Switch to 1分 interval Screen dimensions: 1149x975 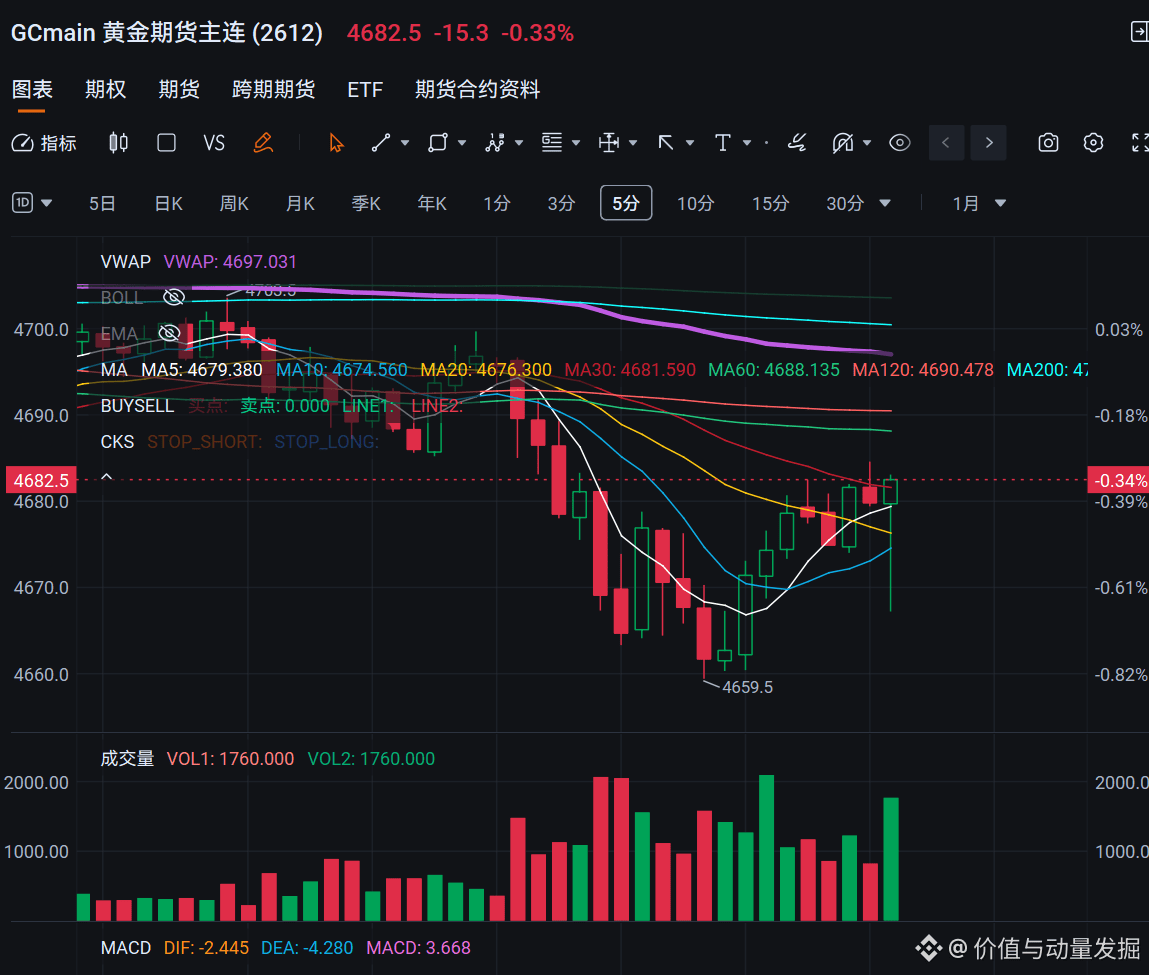[x=497, y=204]
